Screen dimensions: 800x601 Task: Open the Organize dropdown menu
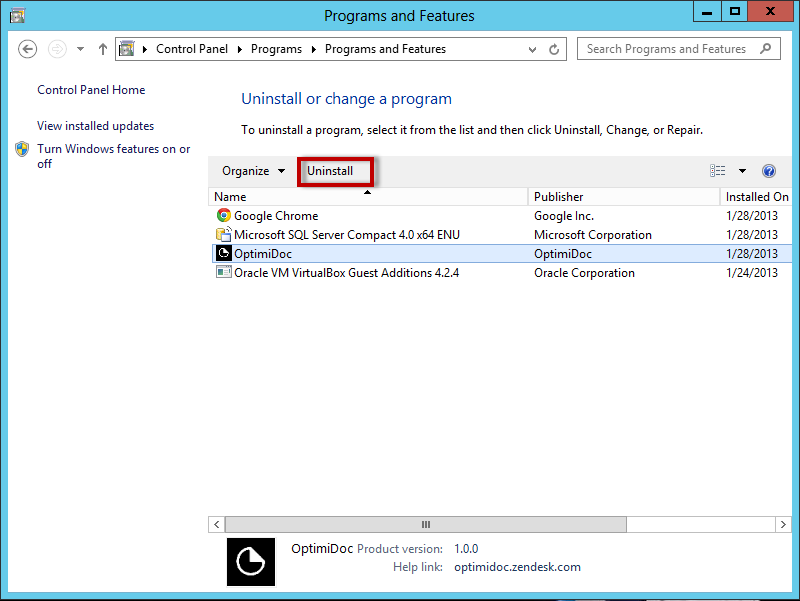point(253,171)
